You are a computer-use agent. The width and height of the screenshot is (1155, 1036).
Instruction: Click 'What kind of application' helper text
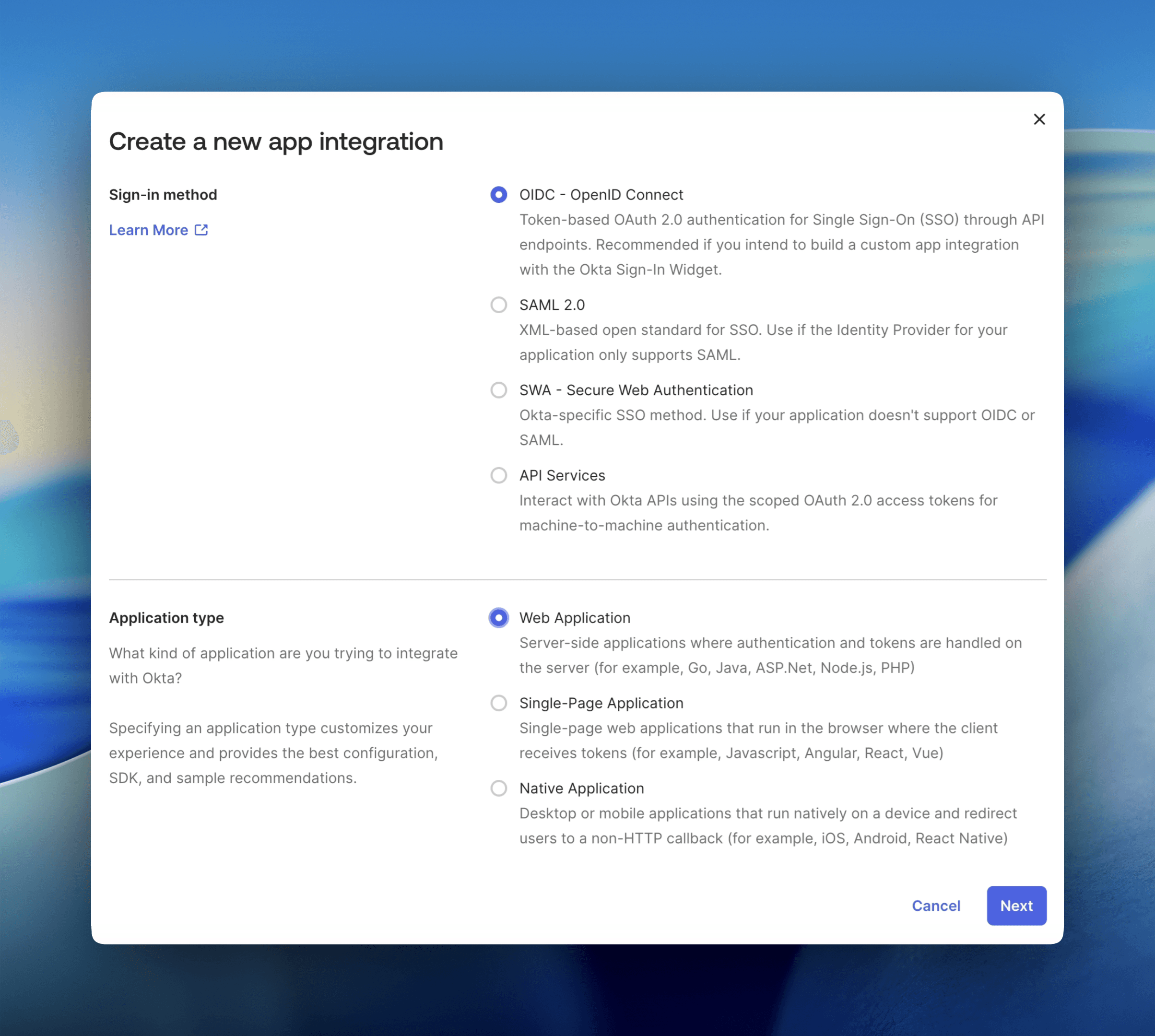tap(283, 665)
